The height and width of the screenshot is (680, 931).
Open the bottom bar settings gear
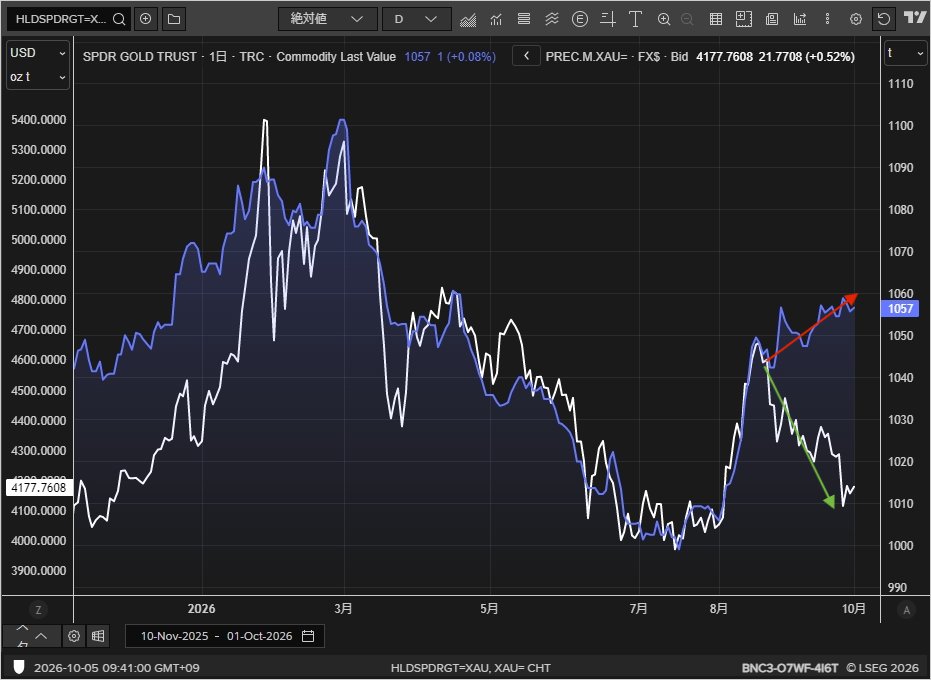pos(74,636)
